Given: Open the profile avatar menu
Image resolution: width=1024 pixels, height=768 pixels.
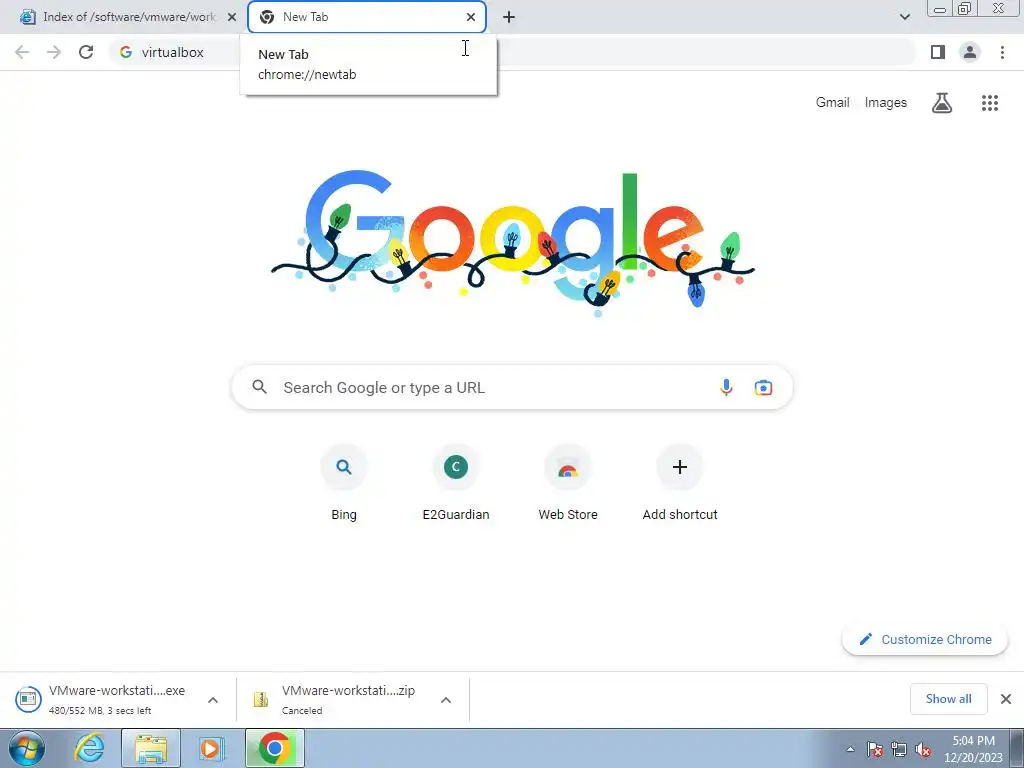Looking at the screenshot, I should pos(970,52).
